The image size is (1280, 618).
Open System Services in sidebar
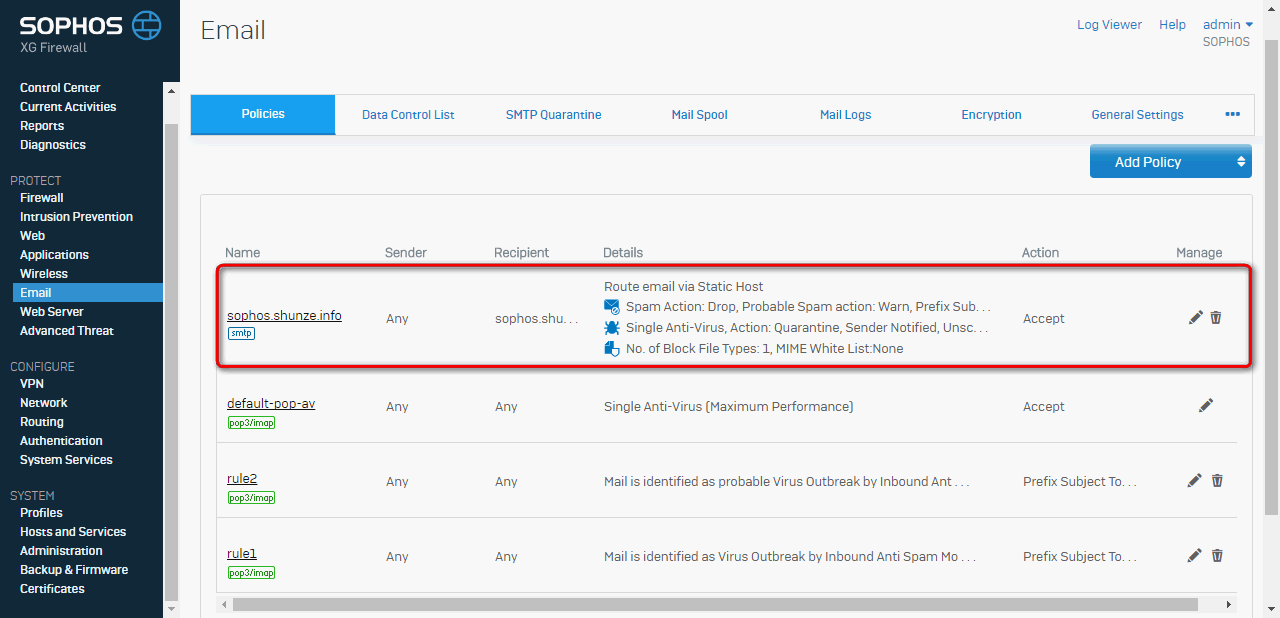[x=66, y=460]
